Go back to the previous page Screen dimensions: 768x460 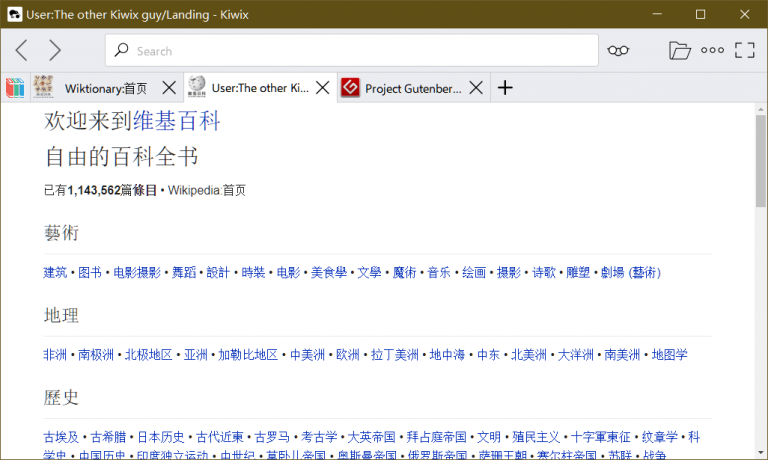(21, 50)
